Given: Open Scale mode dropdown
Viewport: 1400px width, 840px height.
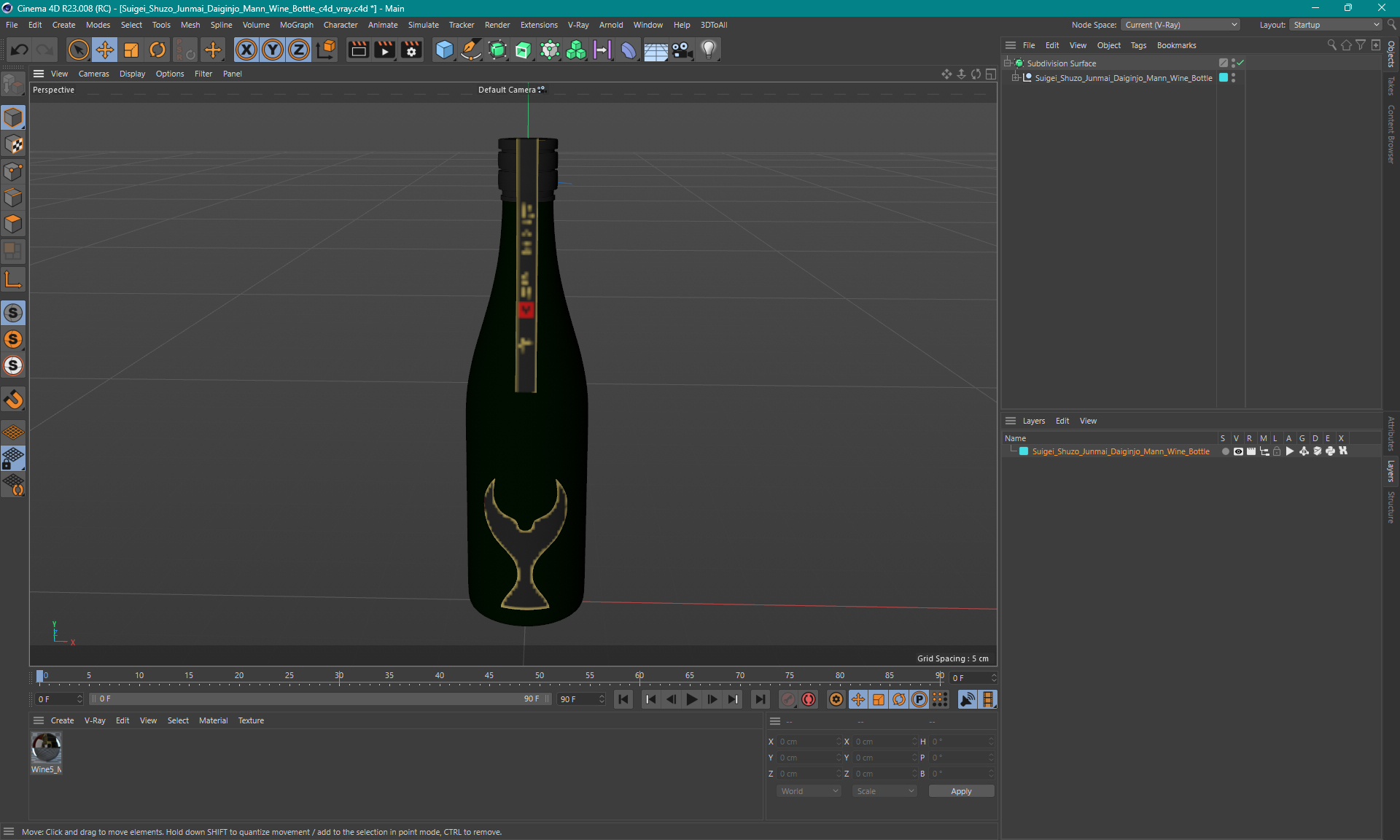Looking at the screenshot, I should 884,791.
